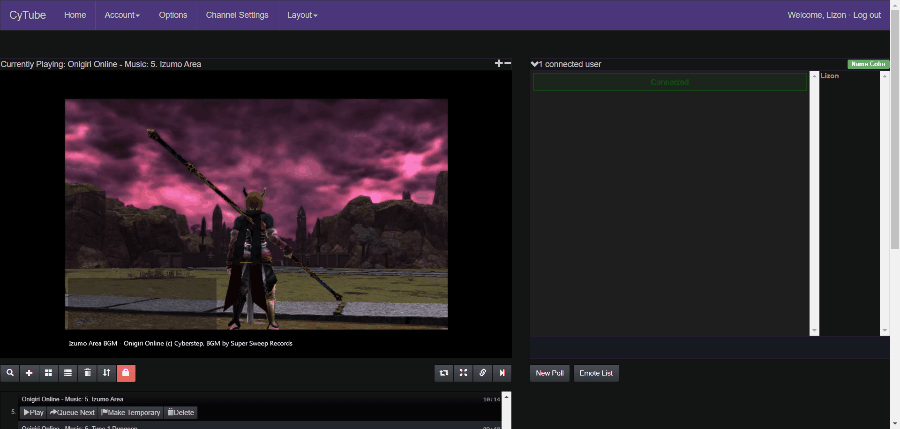Queue Next for Izumo Area item
This screenshot has height=429, width=900.
[72, 412]
